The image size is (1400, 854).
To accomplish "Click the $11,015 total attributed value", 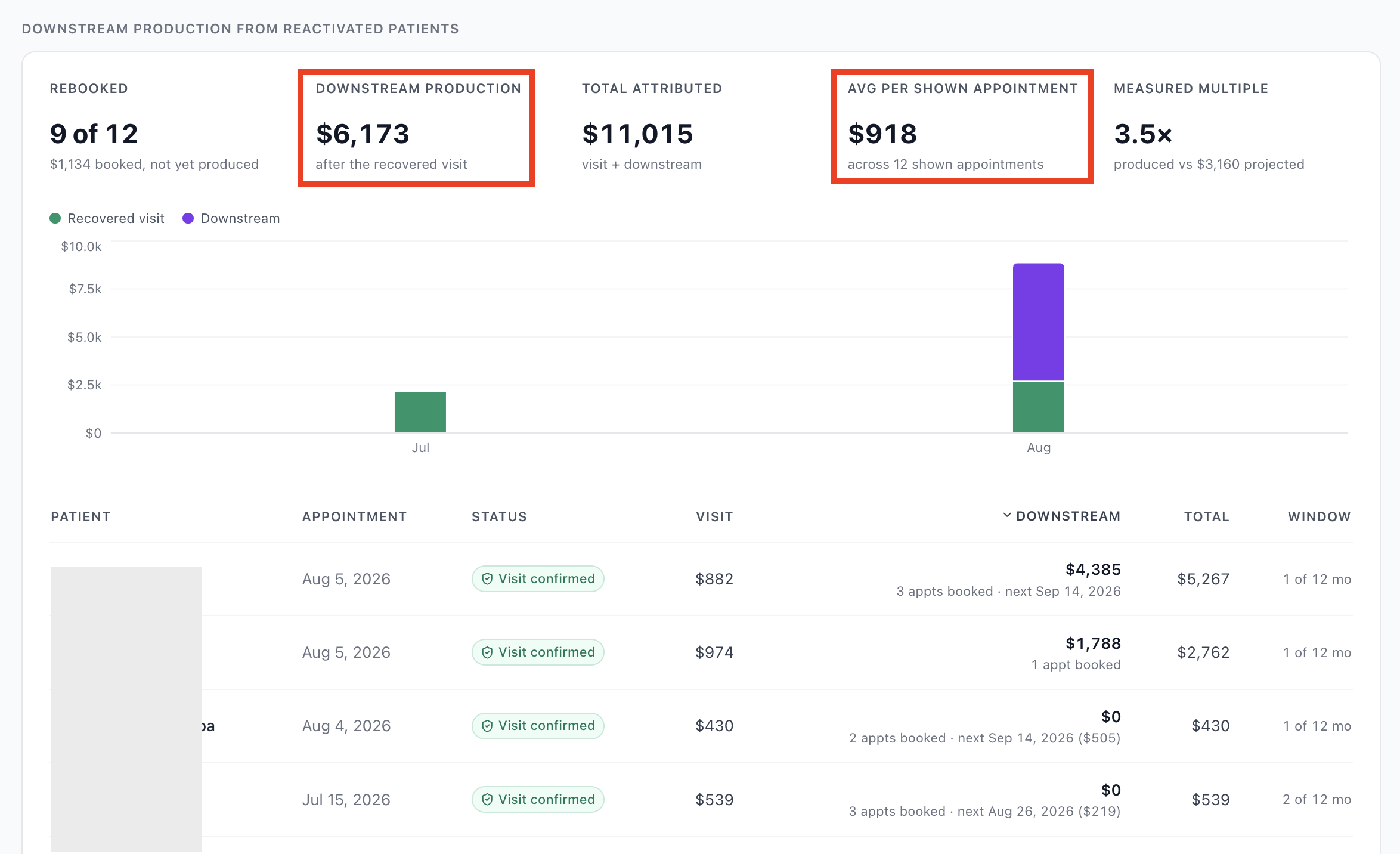I will pos(637,134).
